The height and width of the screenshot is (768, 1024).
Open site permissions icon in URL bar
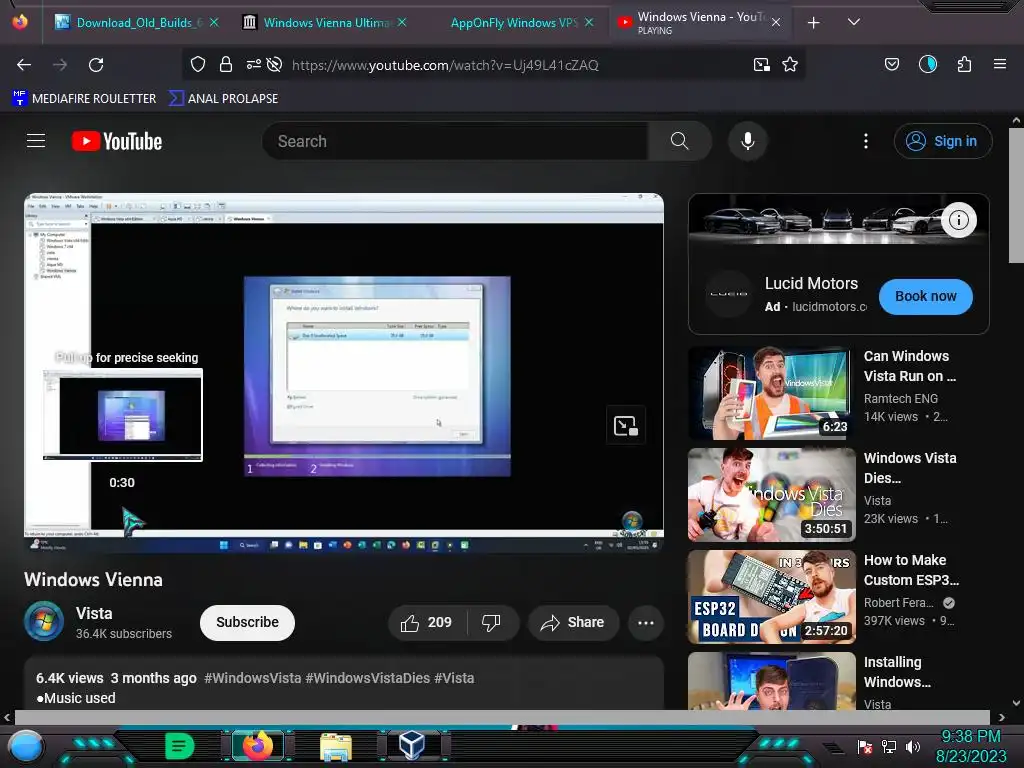tap(253, 65)
